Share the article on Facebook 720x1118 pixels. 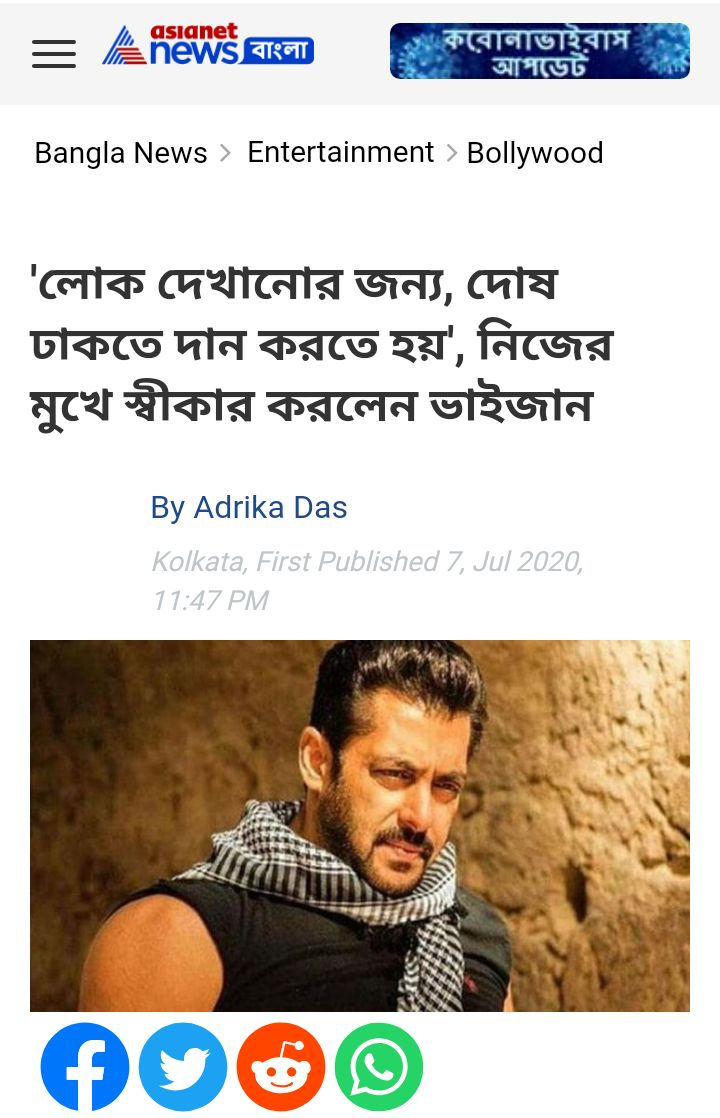85,1067
